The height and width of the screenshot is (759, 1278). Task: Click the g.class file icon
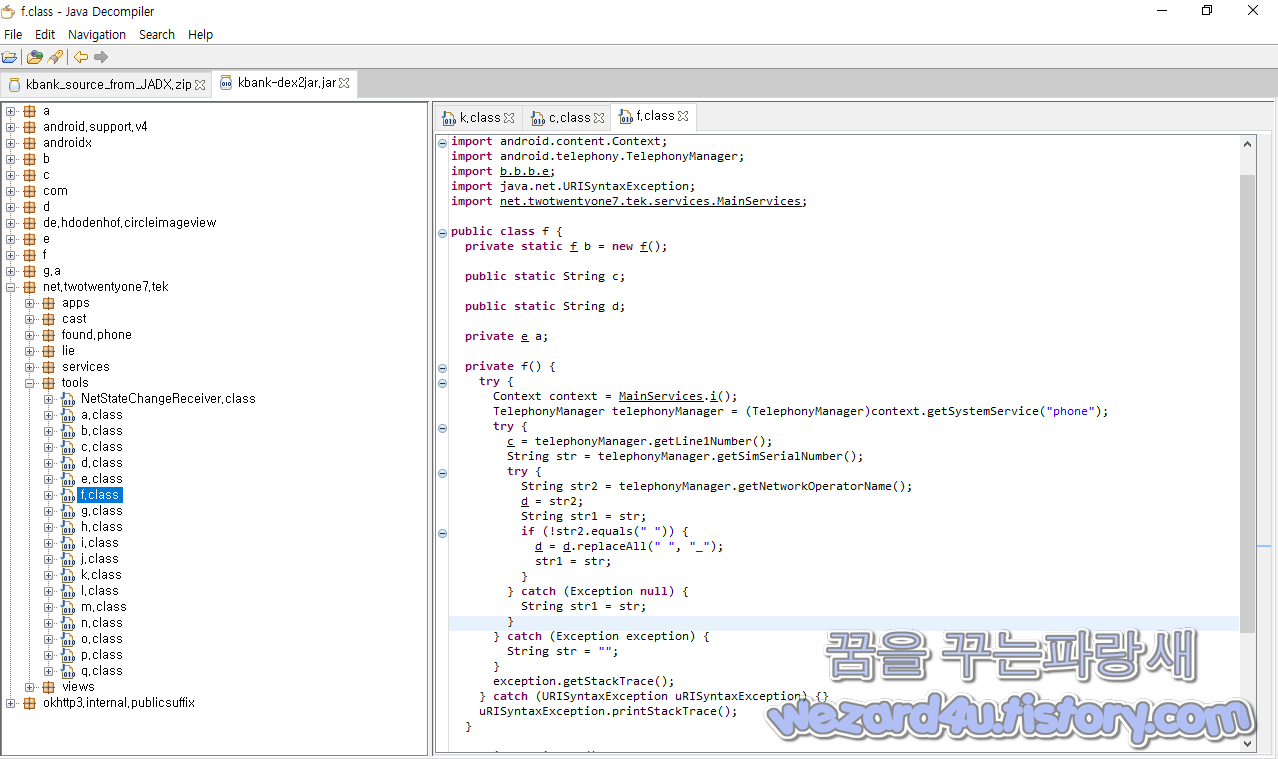68,511
